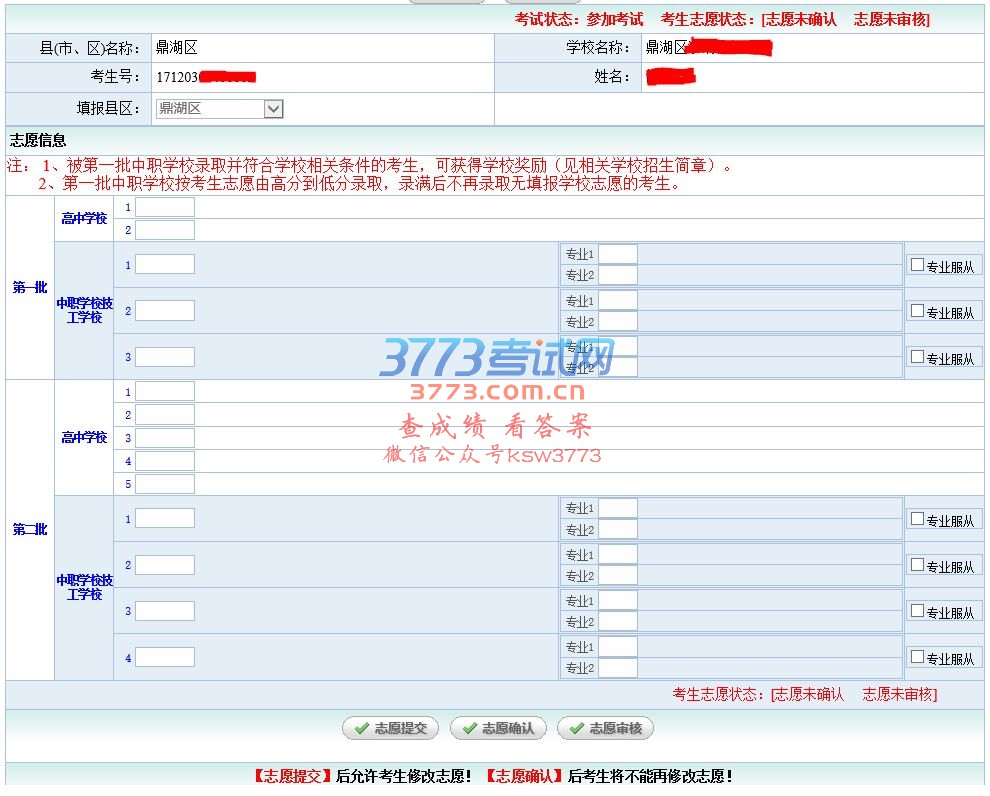The width and height of the screenshot is (990, 796).
Task: Focus second batch vocational school 2 code field
Action: (x=165, y=565)
